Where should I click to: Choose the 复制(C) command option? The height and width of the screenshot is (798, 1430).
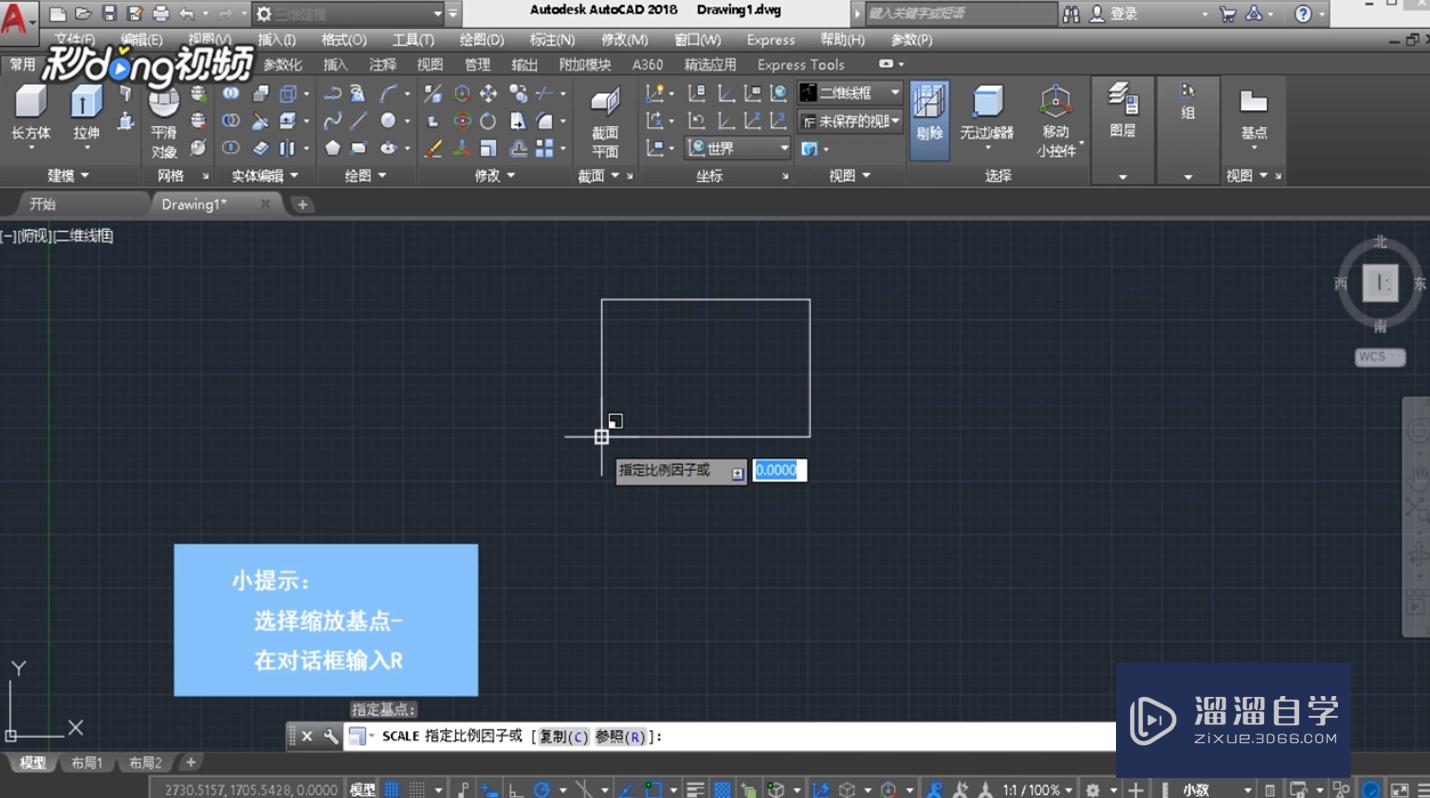564,736
